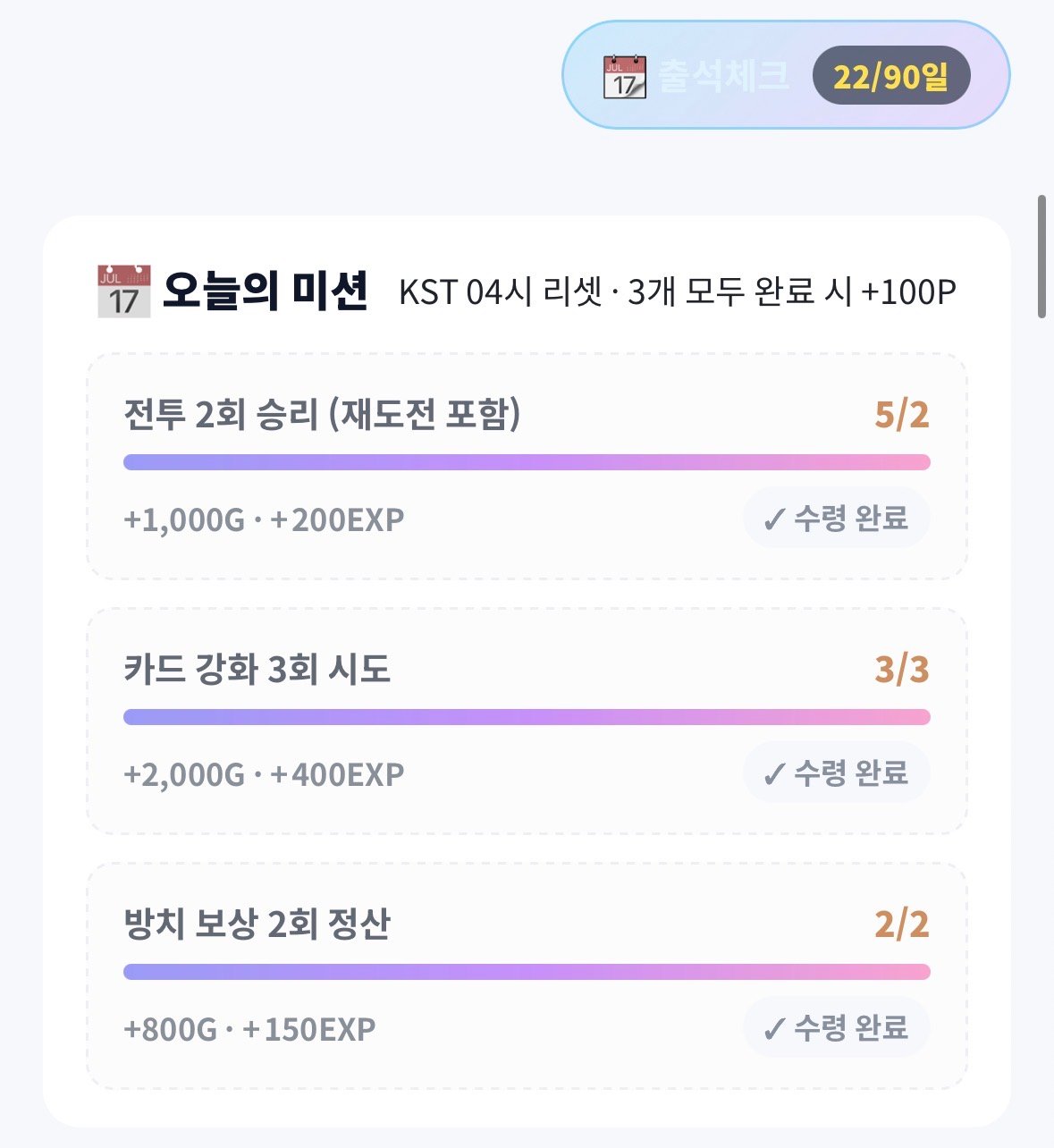Image resolution: width=1054 pixels, height=1148 pixels.
Task: Click progress bar of 카드 강화 3회 시도
Action: [x=527, y=717]
